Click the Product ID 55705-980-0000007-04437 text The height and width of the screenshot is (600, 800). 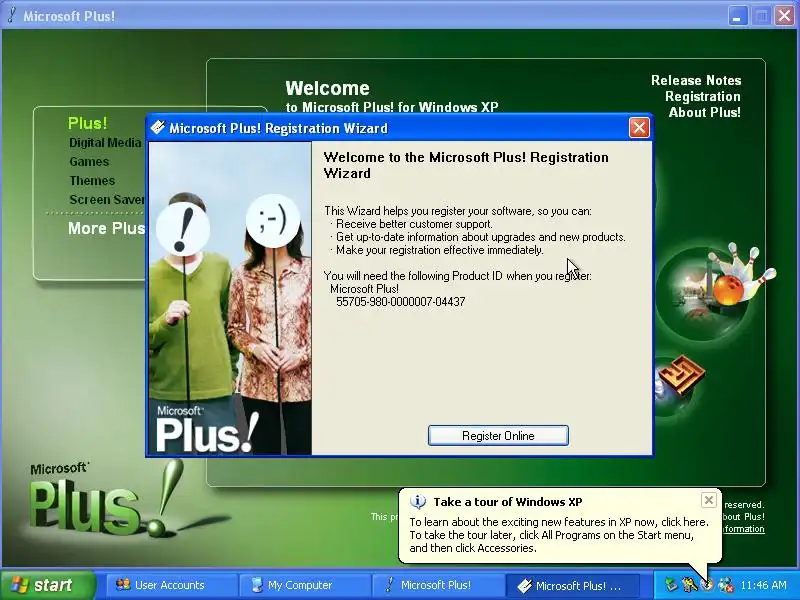401,302
